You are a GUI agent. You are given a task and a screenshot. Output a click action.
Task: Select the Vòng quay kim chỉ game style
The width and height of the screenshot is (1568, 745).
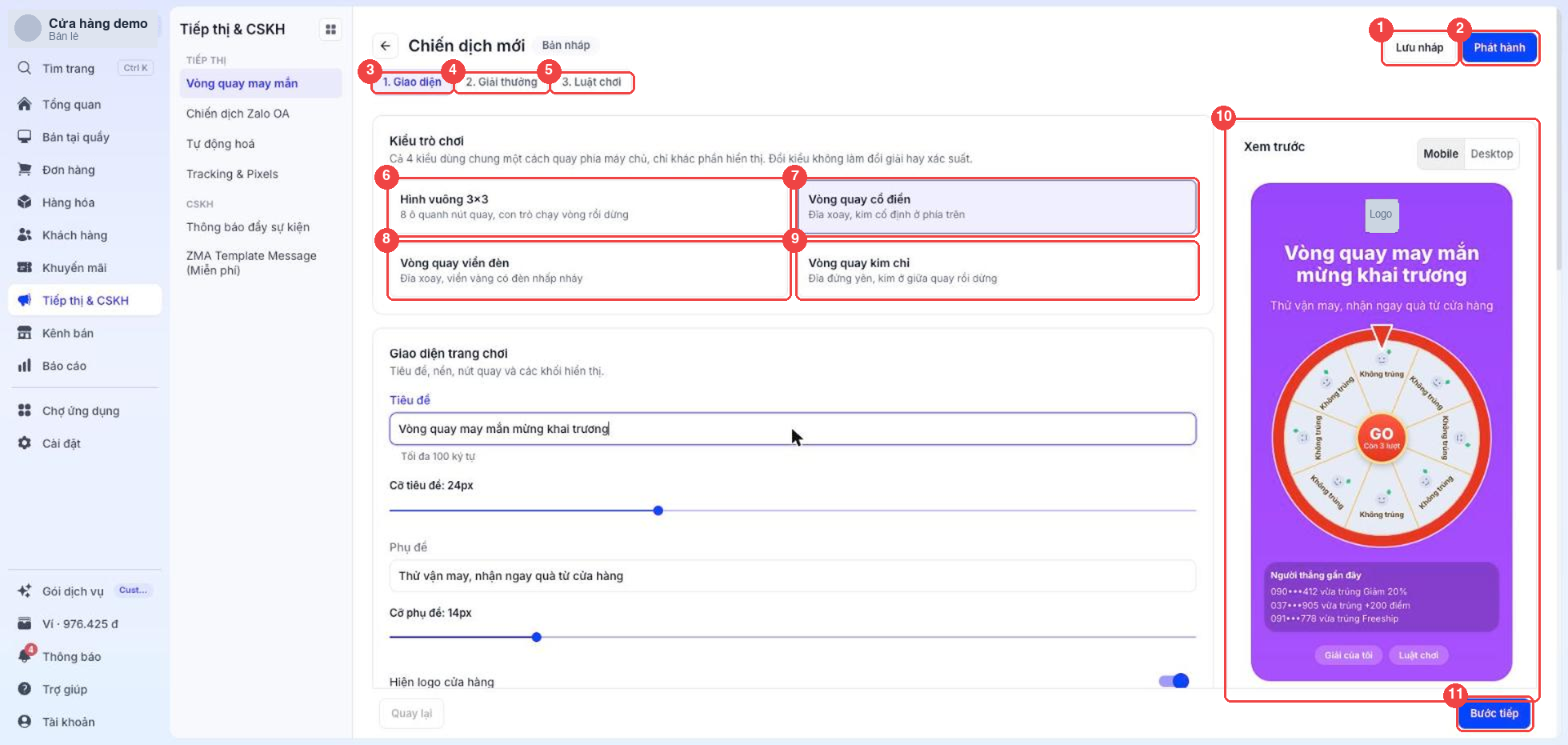pyautogui.click(x=997, y=270)
